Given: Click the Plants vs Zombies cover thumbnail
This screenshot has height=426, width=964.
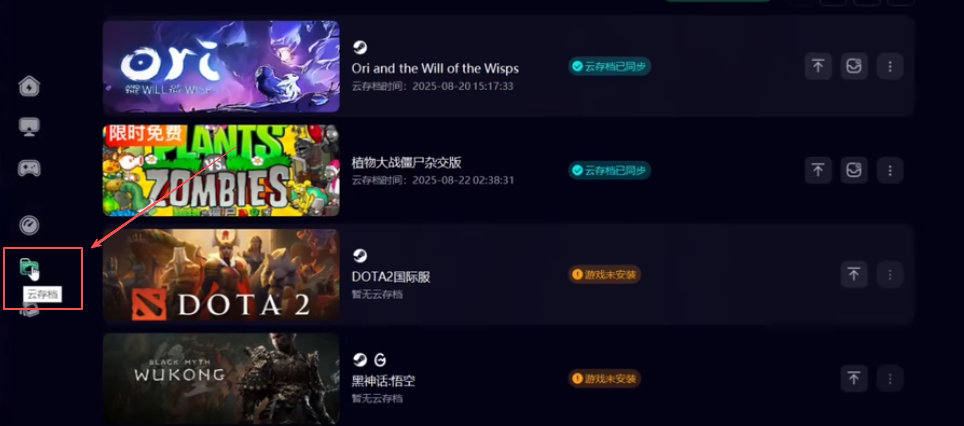Looking at the screenshot, I should point(221,170).
